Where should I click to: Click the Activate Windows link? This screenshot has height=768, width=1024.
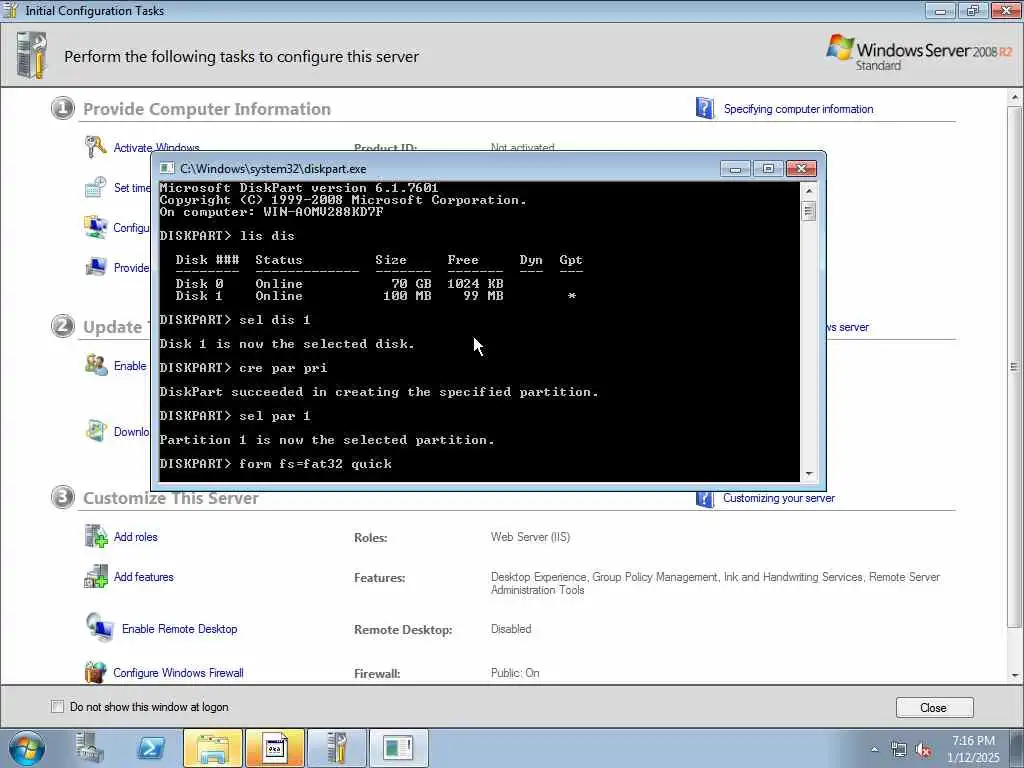coord(156,148)
